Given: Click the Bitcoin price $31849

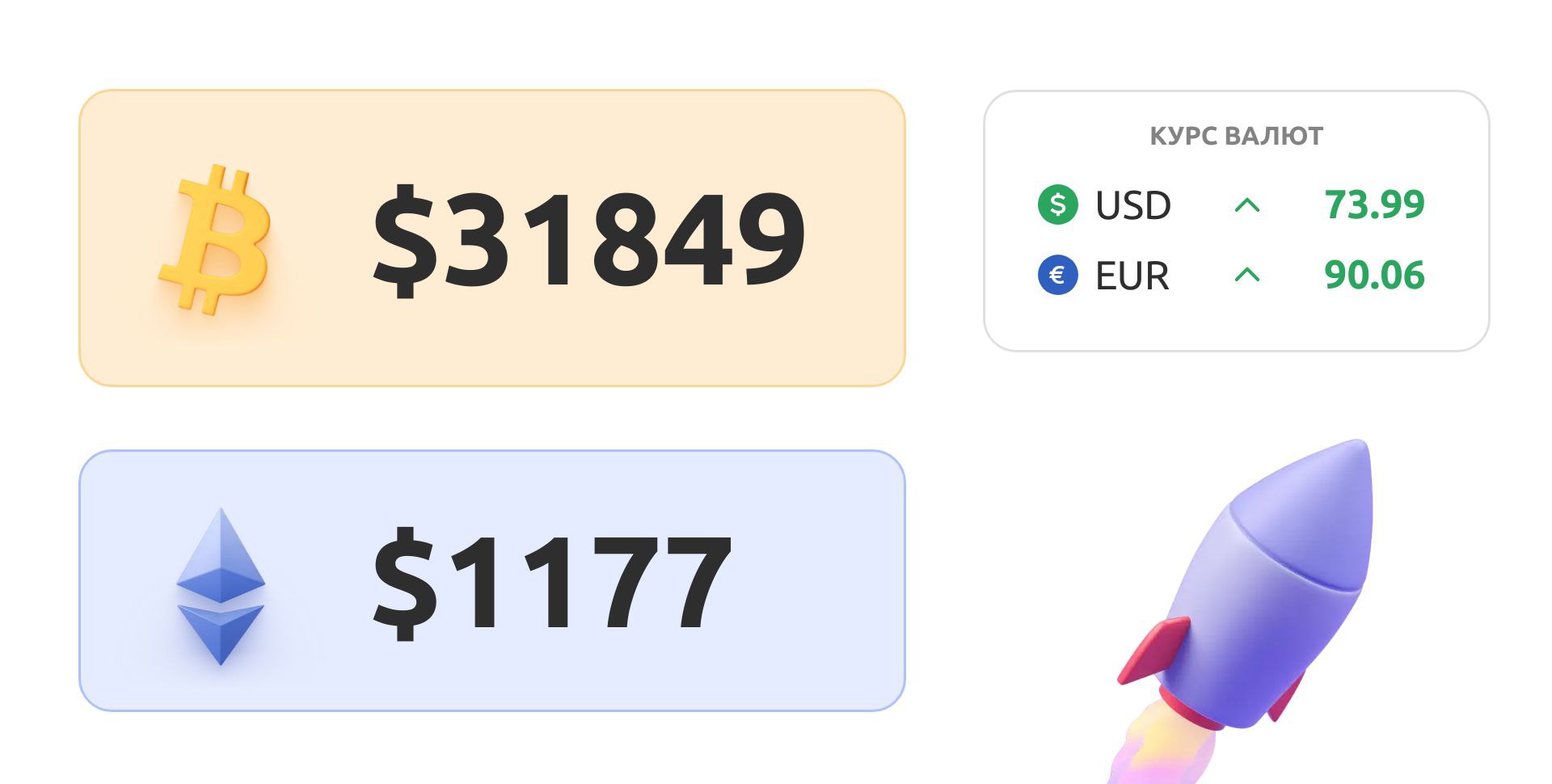Looking at the screenshot, I should point(588,238).
